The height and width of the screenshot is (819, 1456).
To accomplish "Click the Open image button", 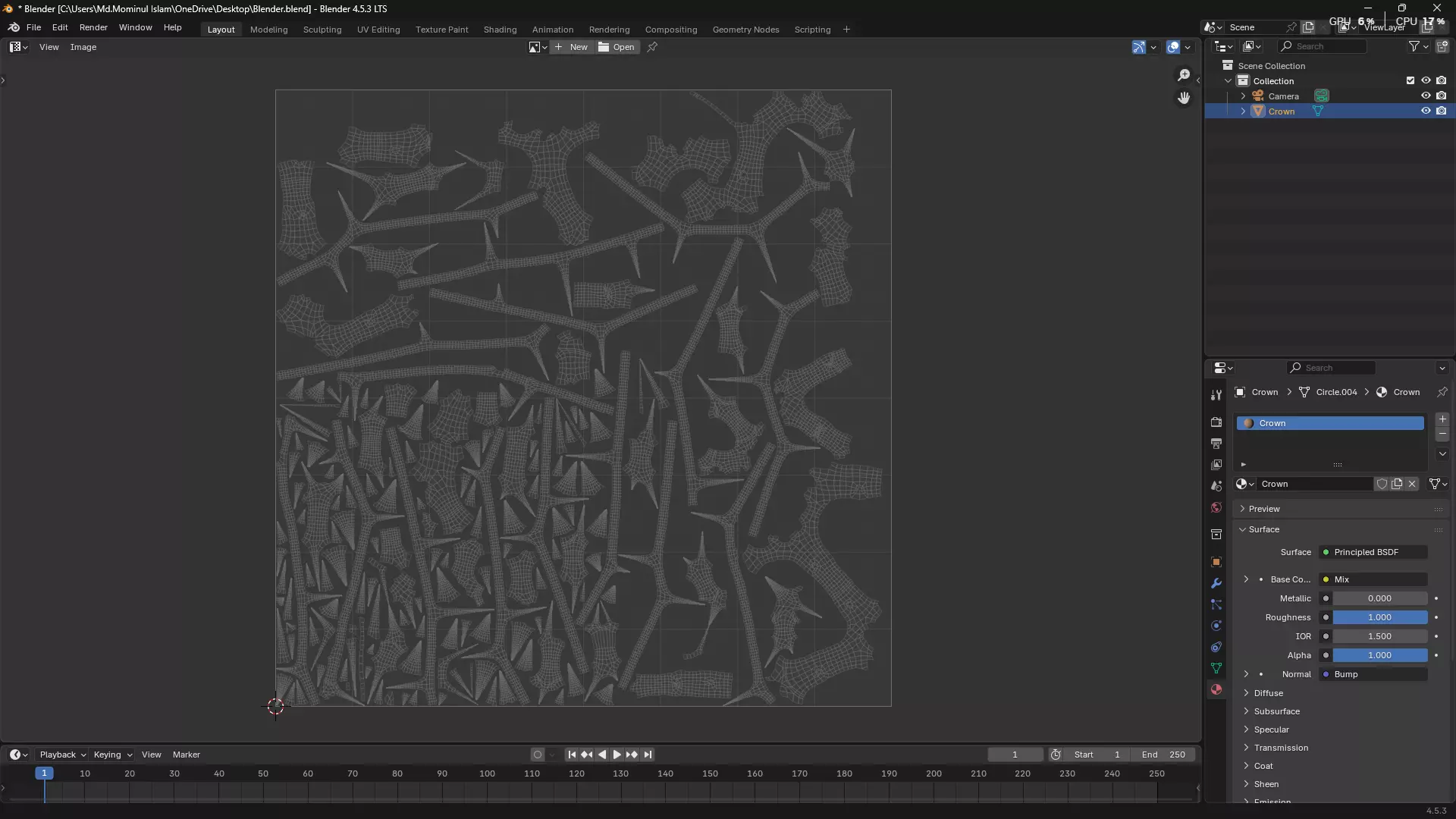I will [617, 47].
